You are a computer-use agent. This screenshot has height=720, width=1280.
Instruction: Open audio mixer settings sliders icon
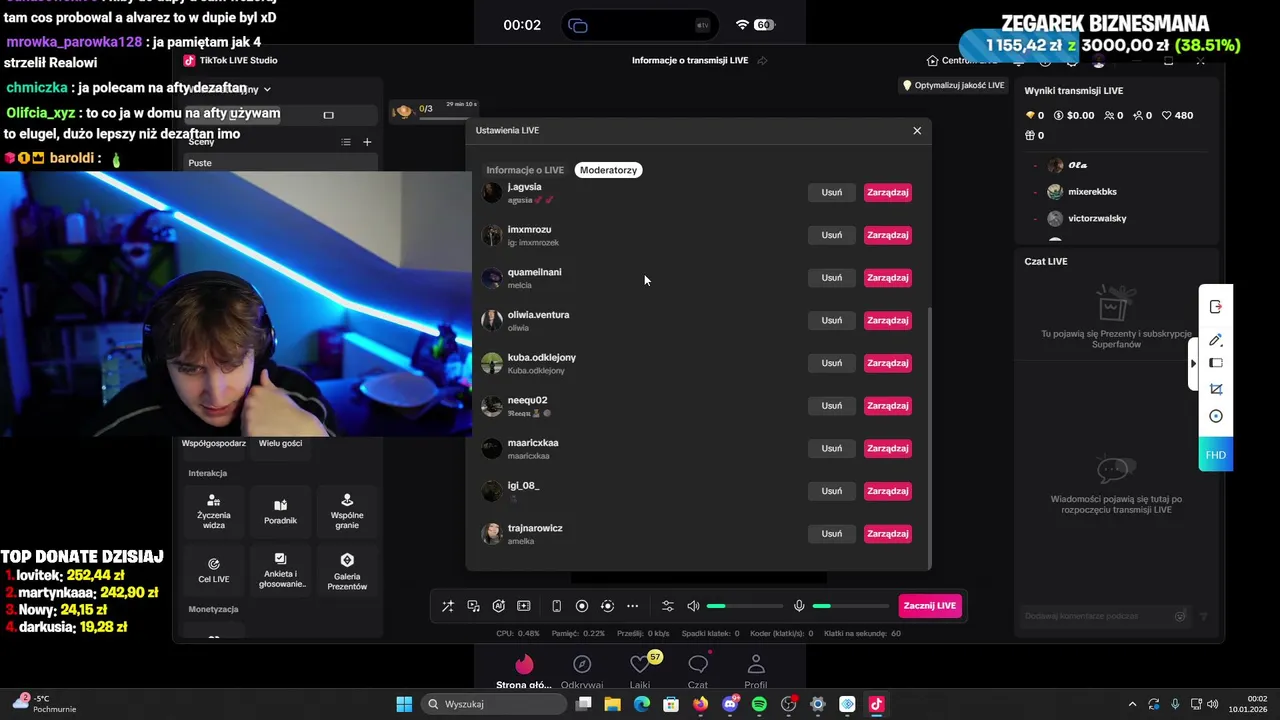668,606
